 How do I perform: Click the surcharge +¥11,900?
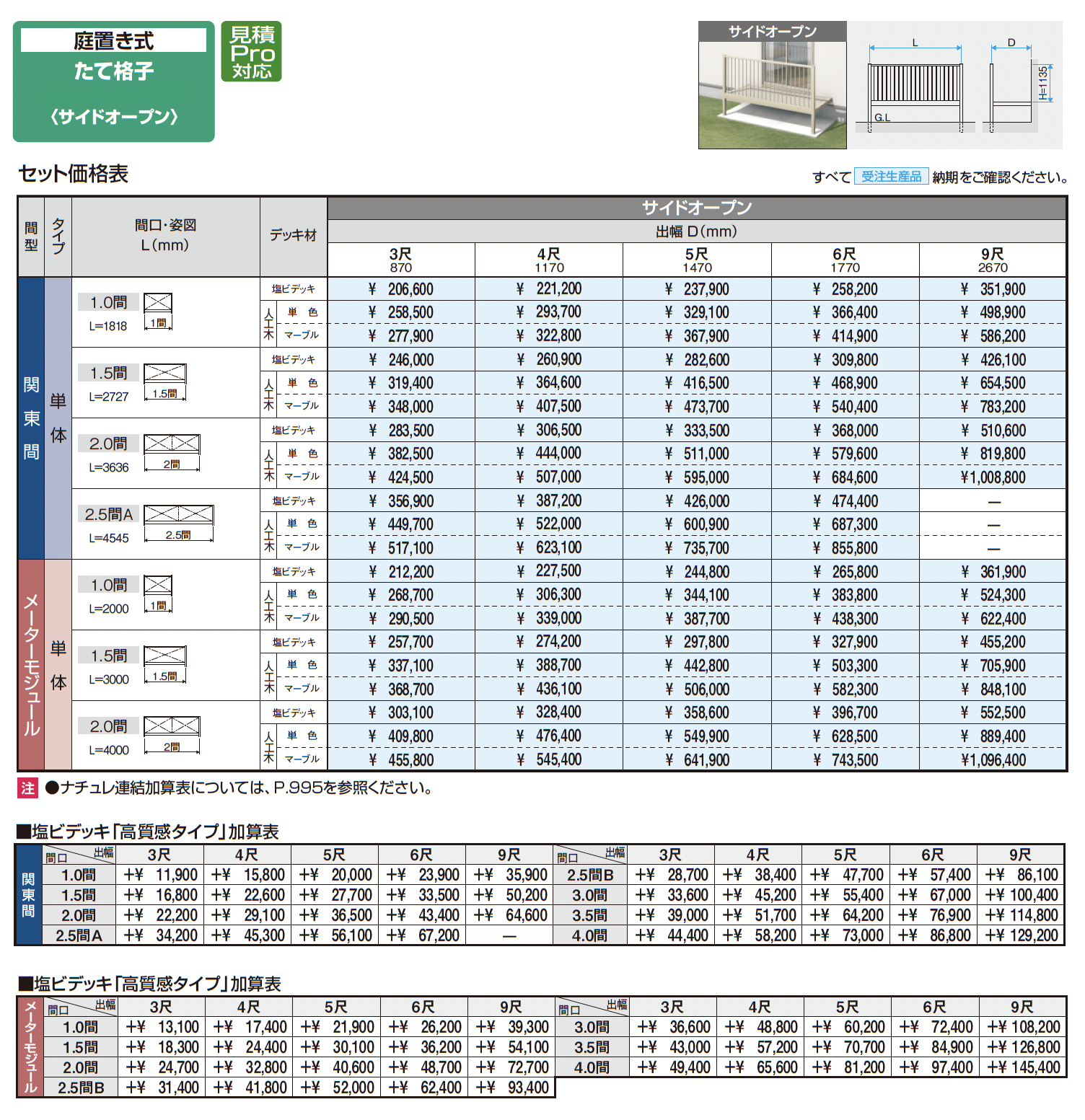[x=160, y=875]
